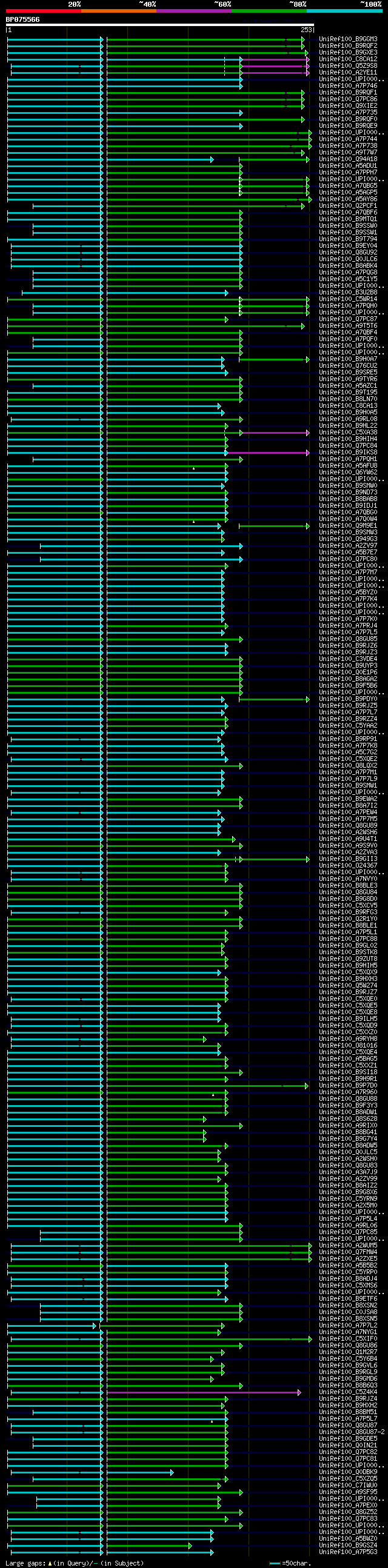
Task: Select the UniRef100_B8ABK4 entry
Action: point(348,266)
